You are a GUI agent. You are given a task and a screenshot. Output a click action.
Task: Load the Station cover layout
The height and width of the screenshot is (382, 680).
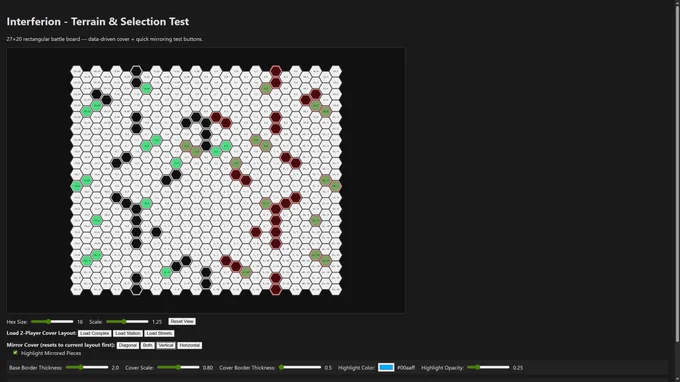(128, 333)
